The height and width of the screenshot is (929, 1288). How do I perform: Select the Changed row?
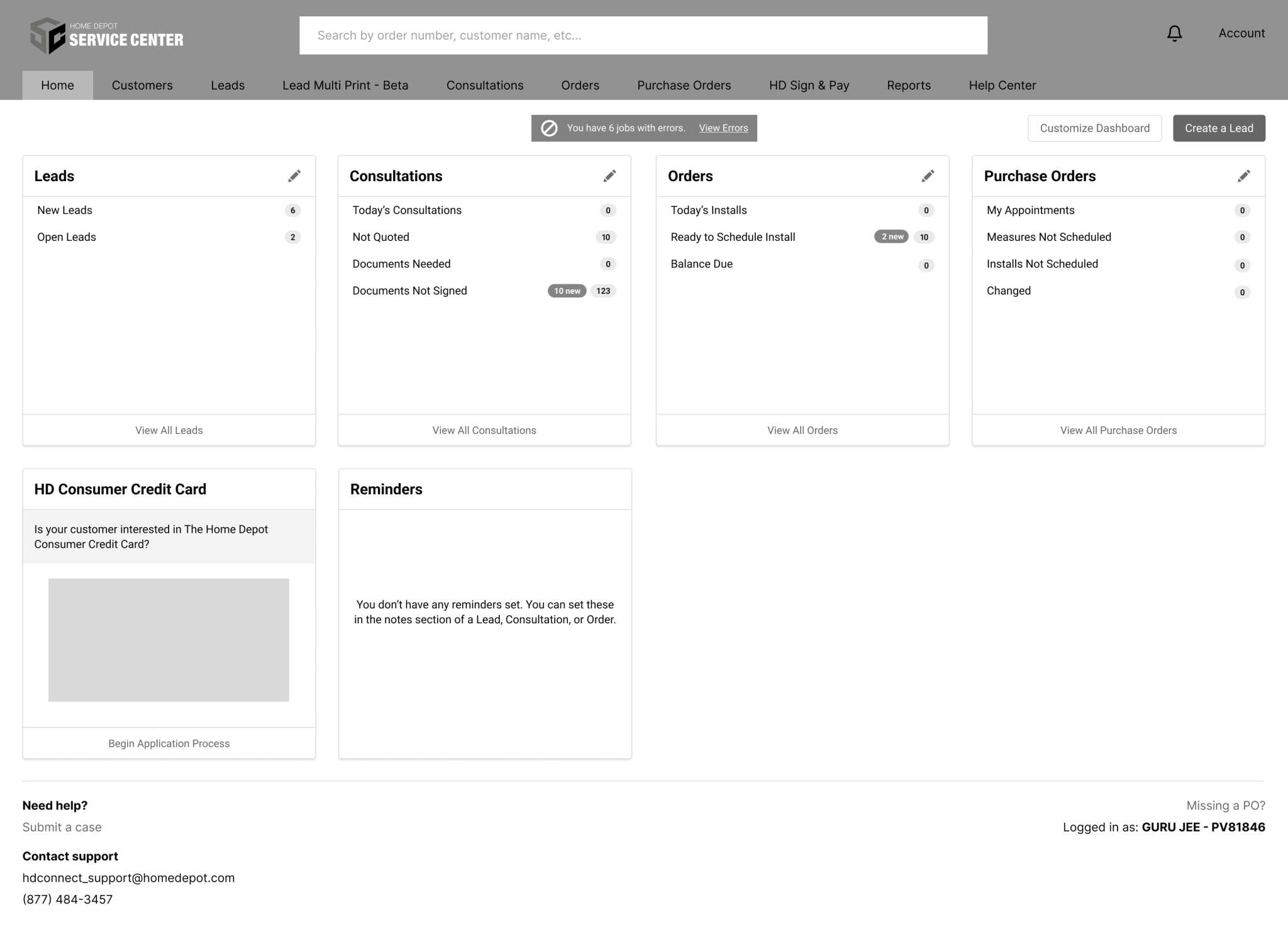coord(1118,291)
